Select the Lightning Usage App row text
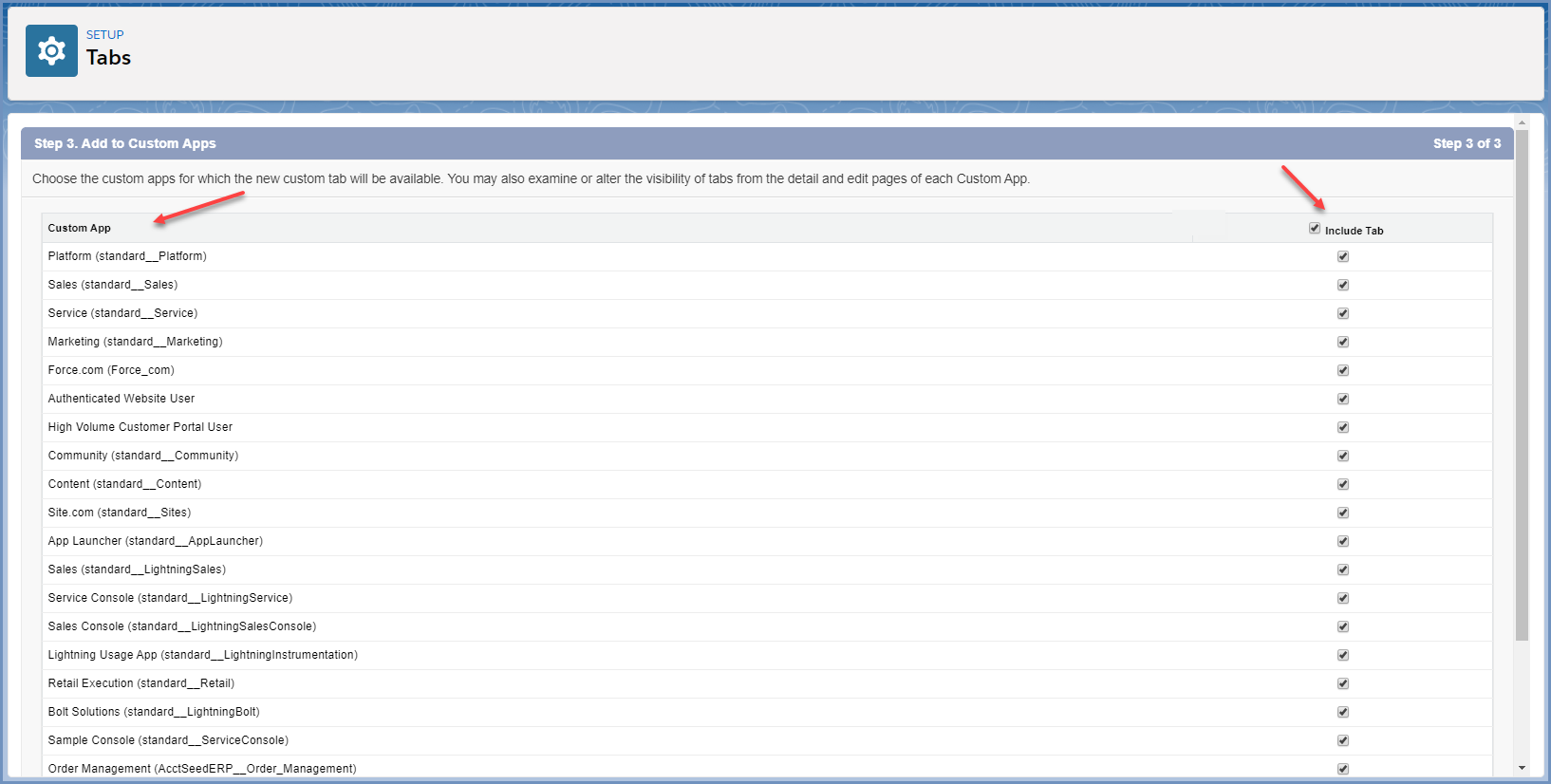The width and height of the screenshot is (1551, 784). 203,655
